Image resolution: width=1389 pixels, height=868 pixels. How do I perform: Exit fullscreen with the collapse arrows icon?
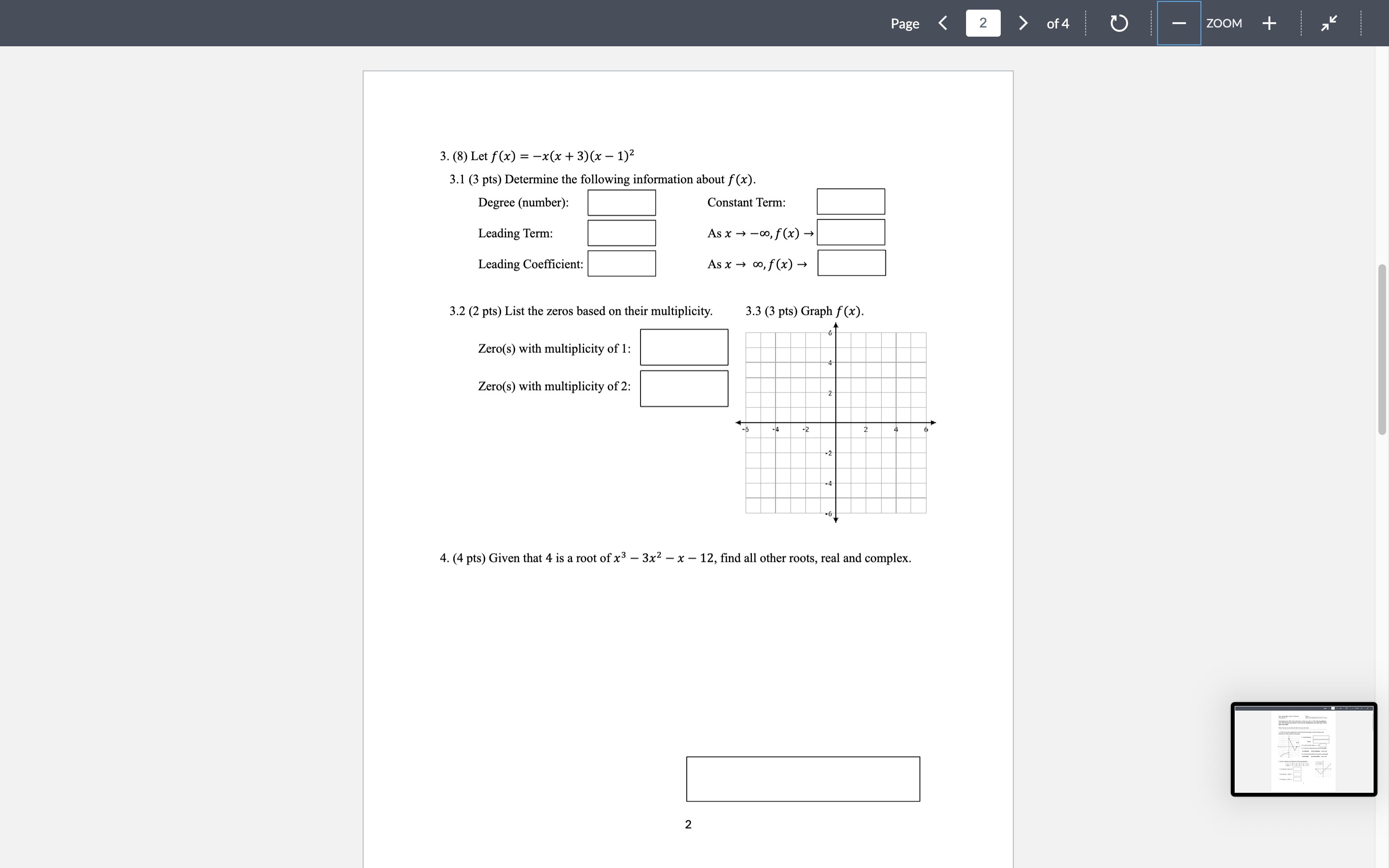[x=1329, y=23]
